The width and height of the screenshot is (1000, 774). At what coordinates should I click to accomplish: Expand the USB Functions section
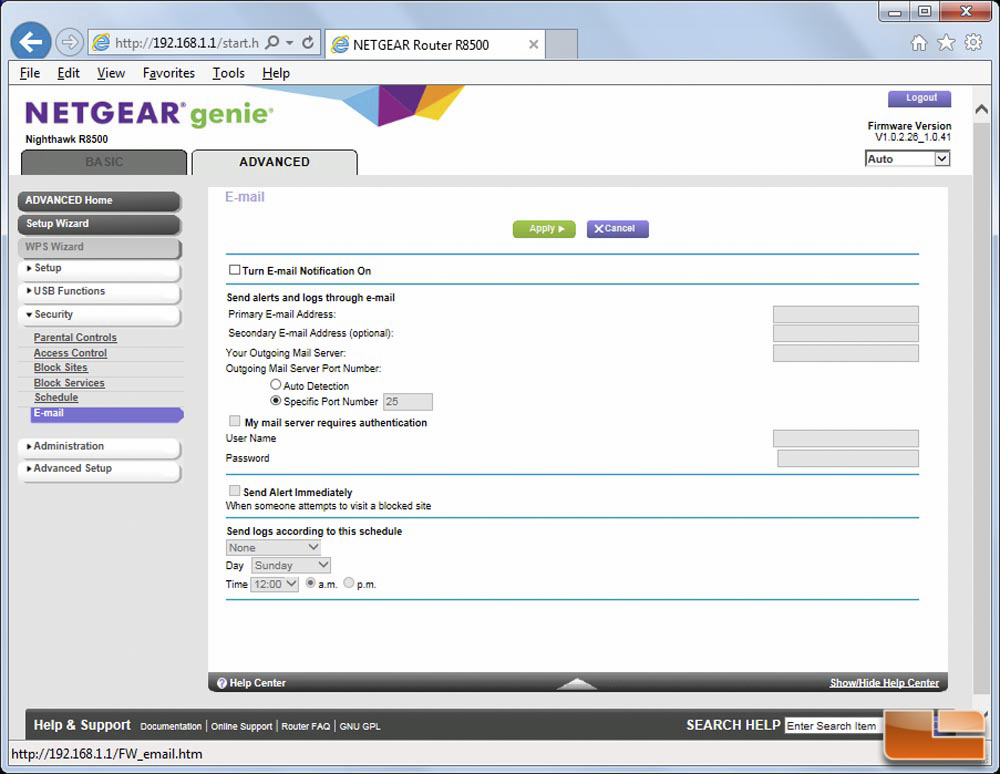pyautogui.click(x=99, y=291)
